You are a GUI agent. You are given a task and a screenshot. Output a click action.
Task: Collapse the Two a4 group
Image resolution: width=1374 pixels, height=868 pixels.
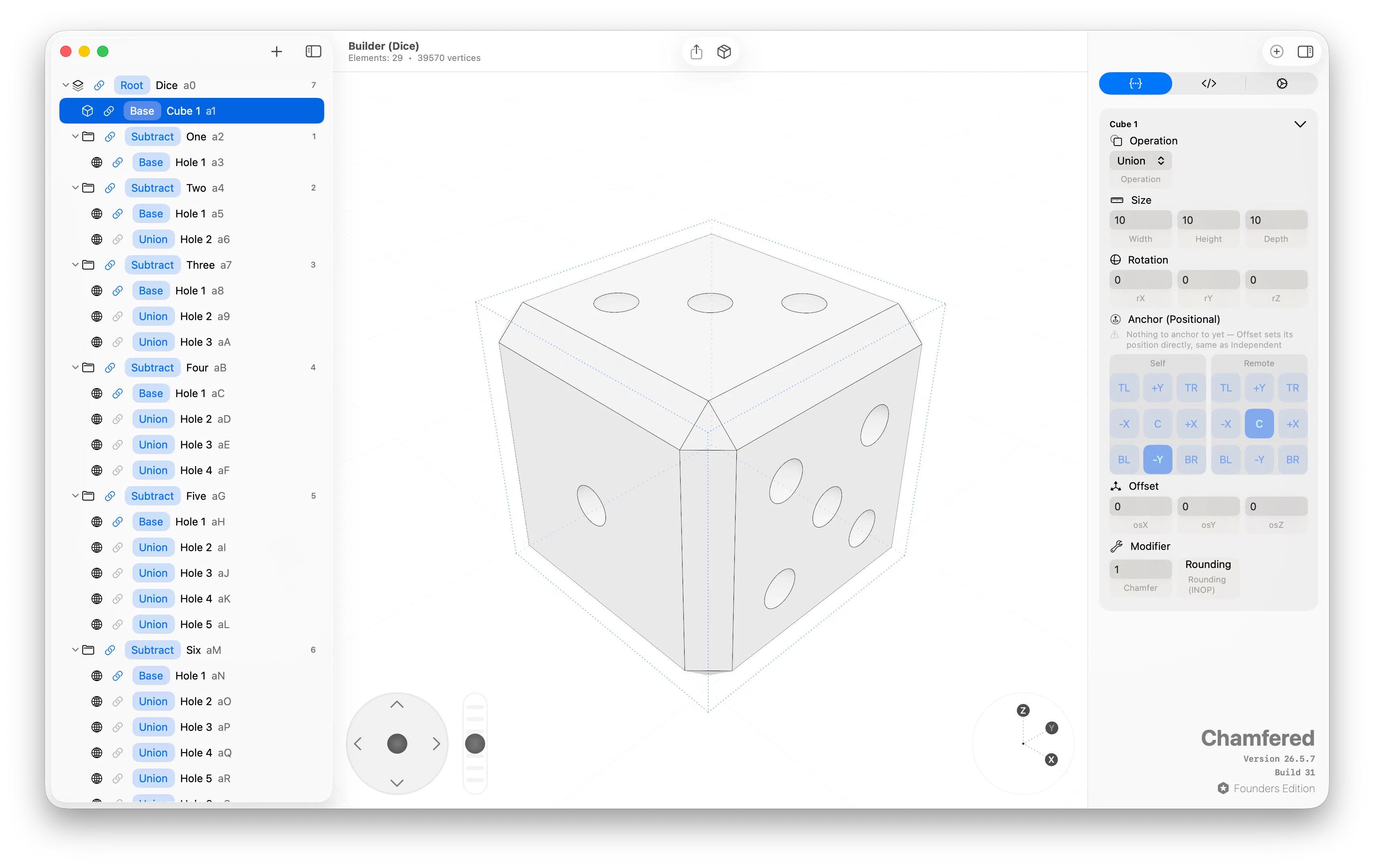(x=75, y=188)
